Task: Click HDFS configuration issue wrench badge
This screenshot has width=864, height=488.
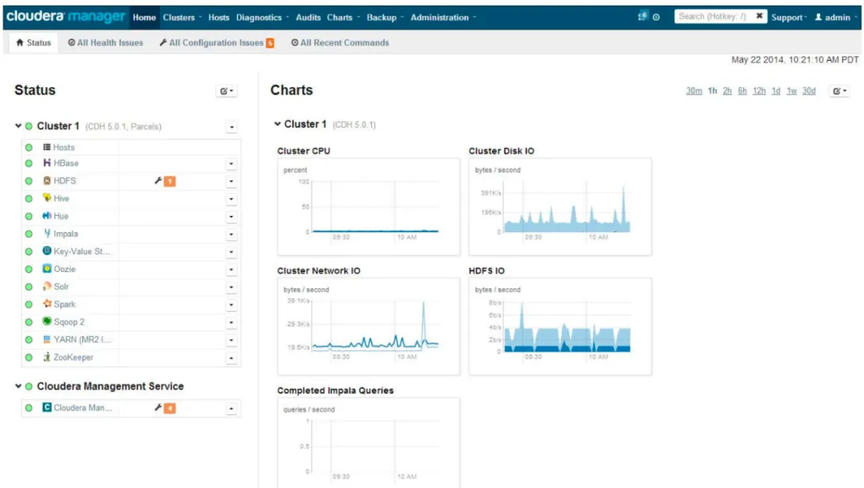Action: (x=165, y=181)
